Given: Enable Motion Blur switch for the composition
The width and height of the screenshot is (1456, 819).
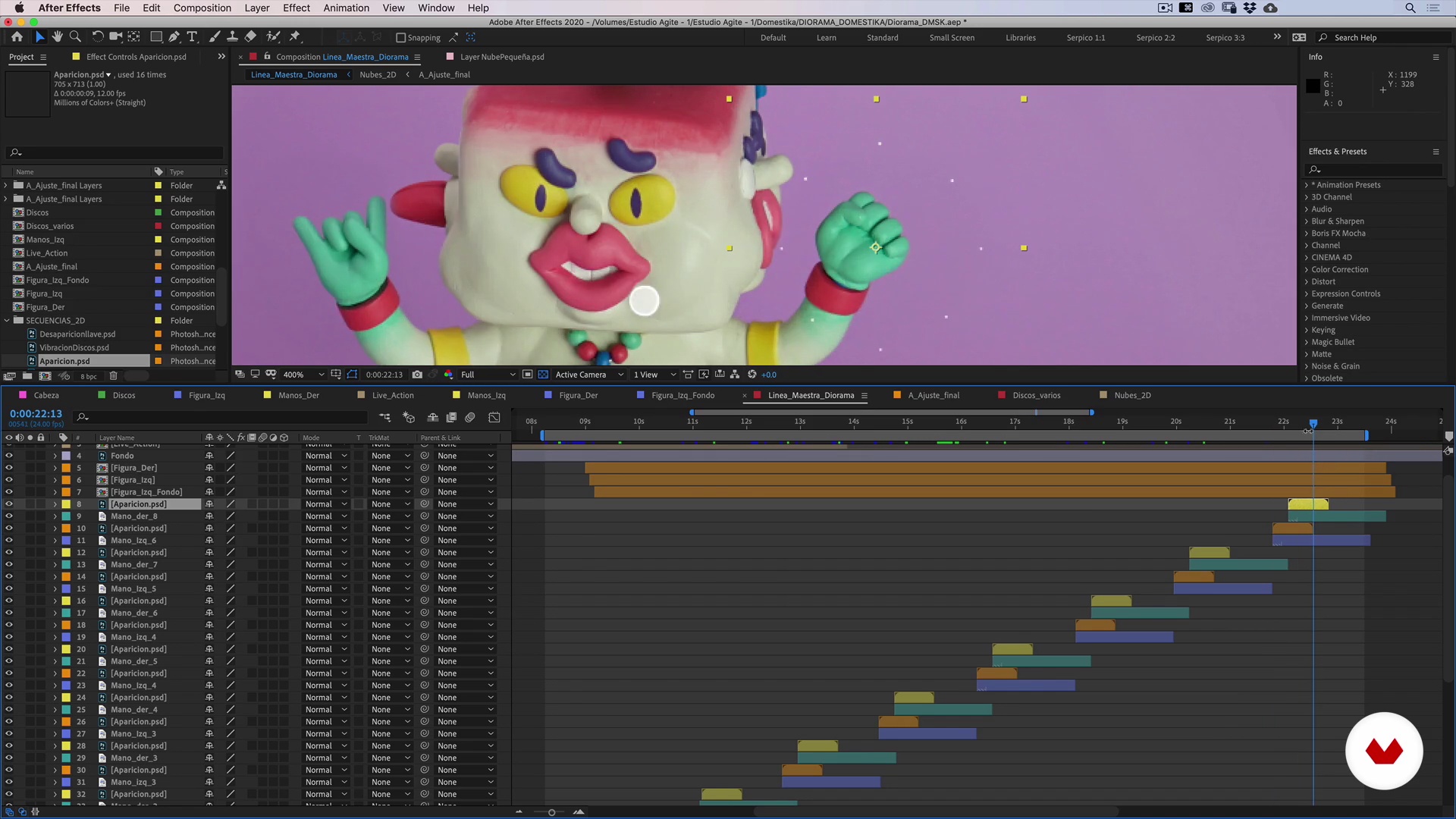Looking at the screenshot, I should tap(470, 417).
